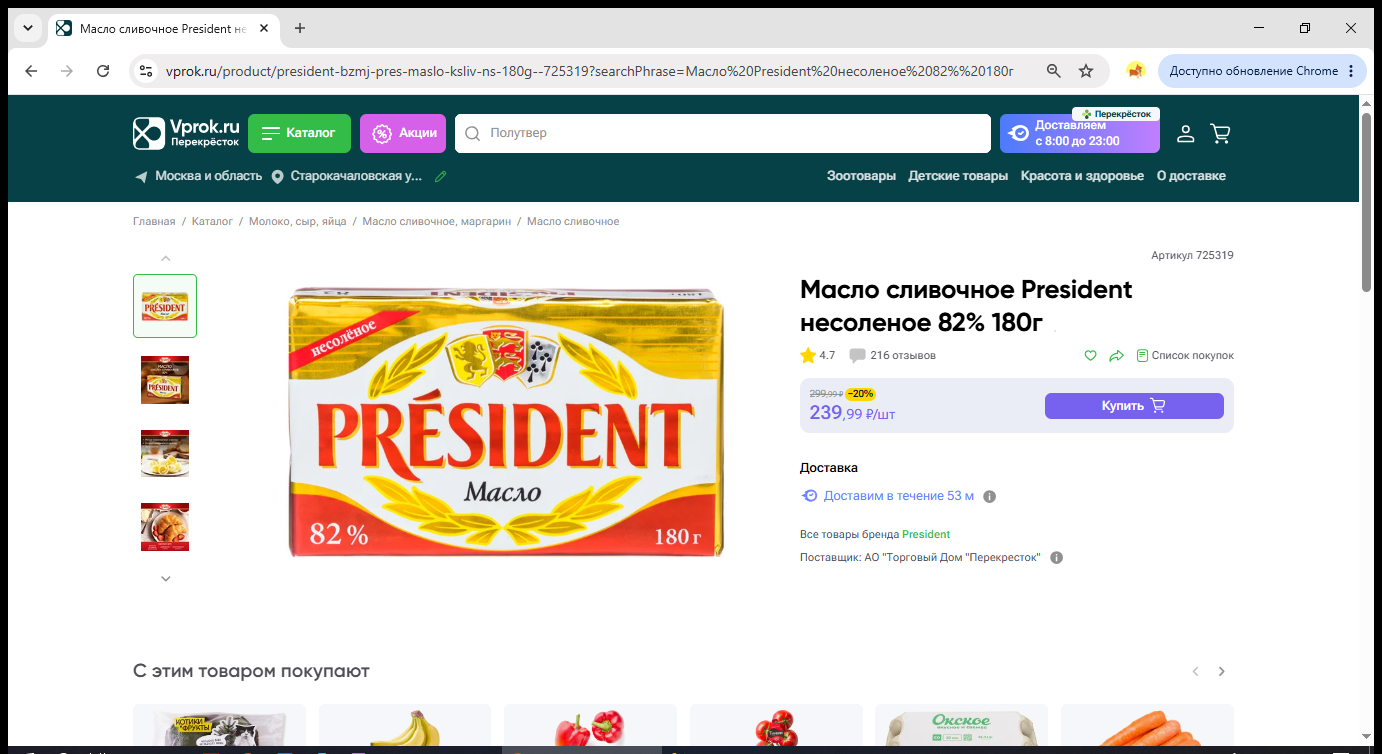Bookmark this page with the star icon

(1086, 71)
